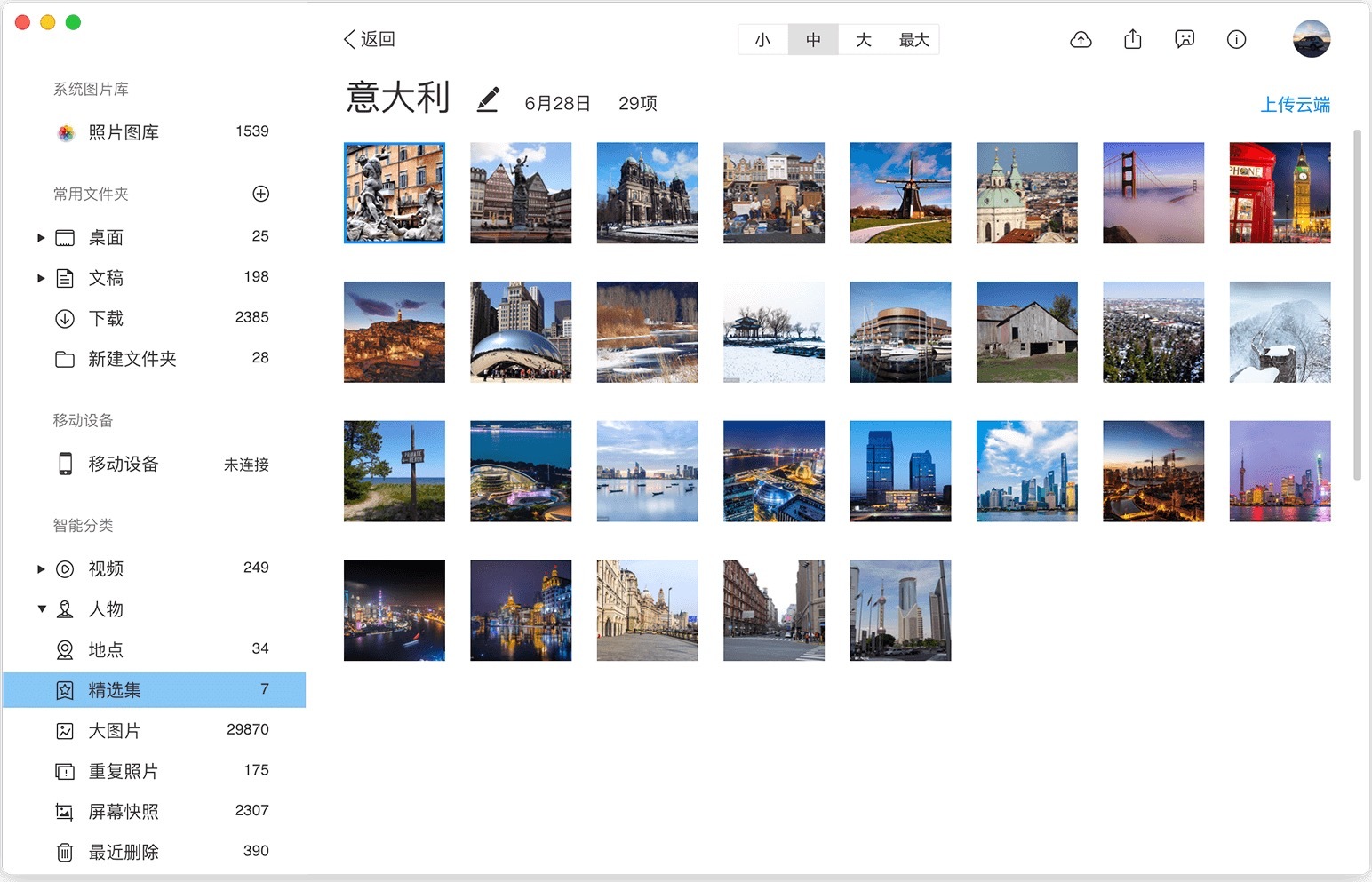The width and height of the screenshot is (1372, 882).
Task: Click the cloud upload icon in toolbar
Action: pyautogui.click(x=1081, y=39)
